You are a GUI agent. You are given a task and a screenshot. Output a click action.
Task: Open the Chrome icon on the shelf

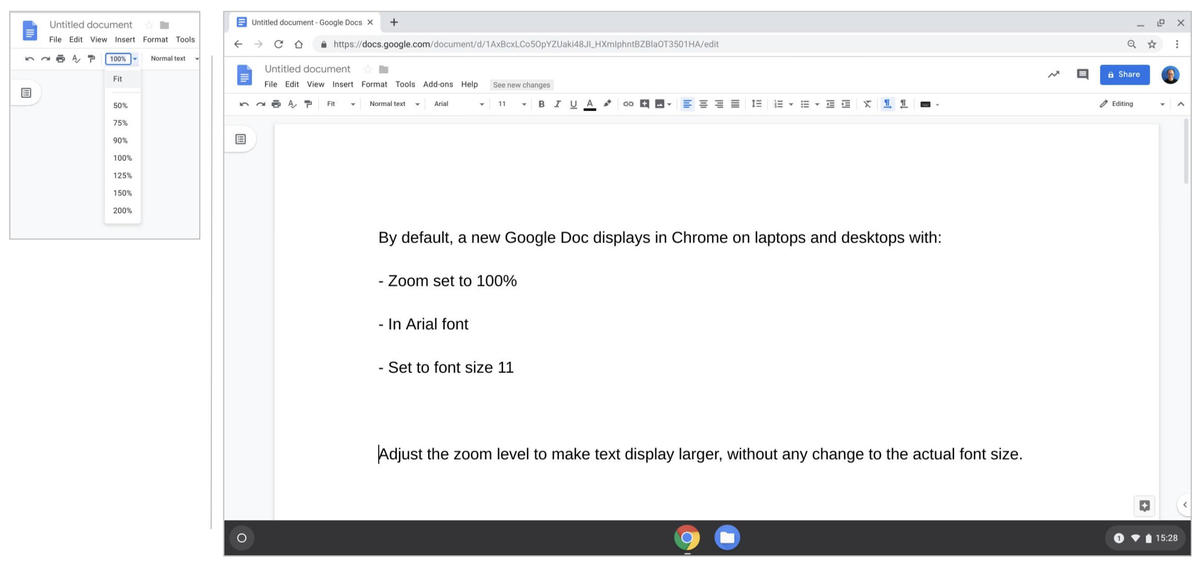(x=687, y=538)
